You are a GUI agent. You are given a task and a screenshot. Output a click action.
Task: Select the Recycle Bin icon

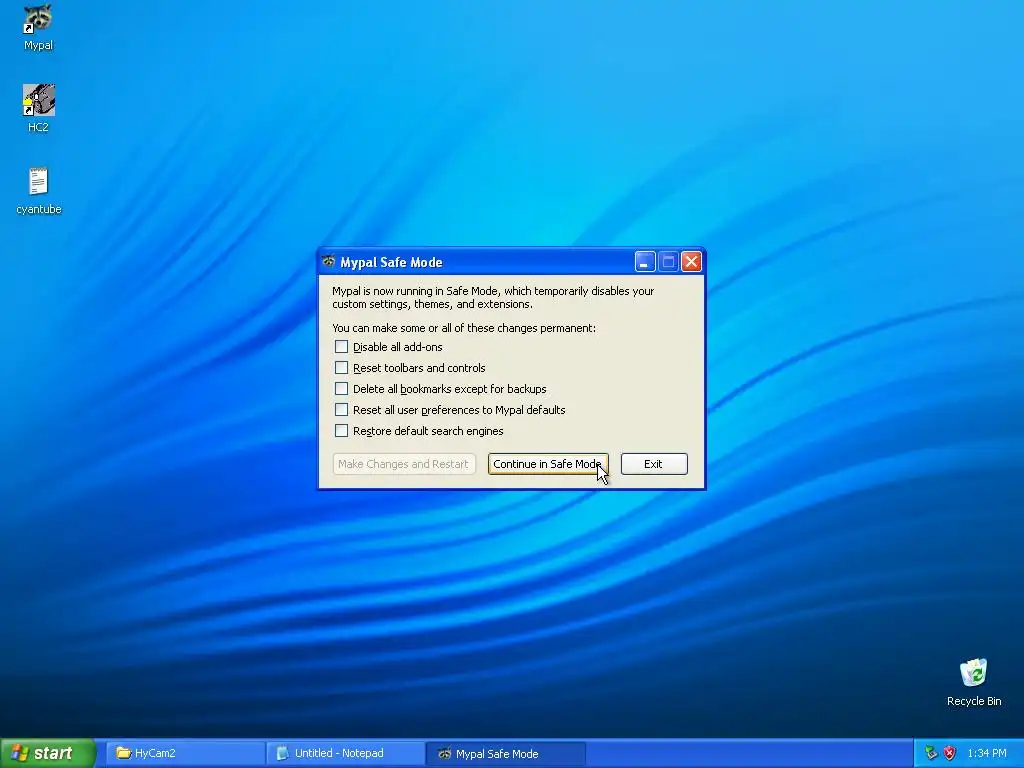click(x=974, y=682)
